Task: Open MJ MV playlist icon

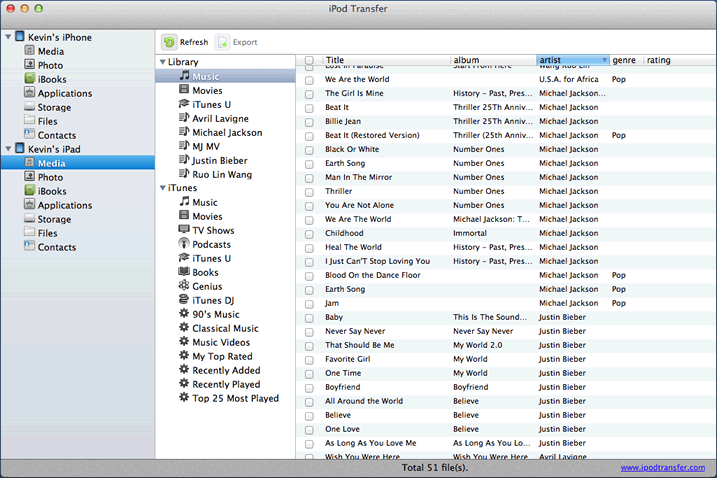Action: pyautogui.click(x=184, y=145)
